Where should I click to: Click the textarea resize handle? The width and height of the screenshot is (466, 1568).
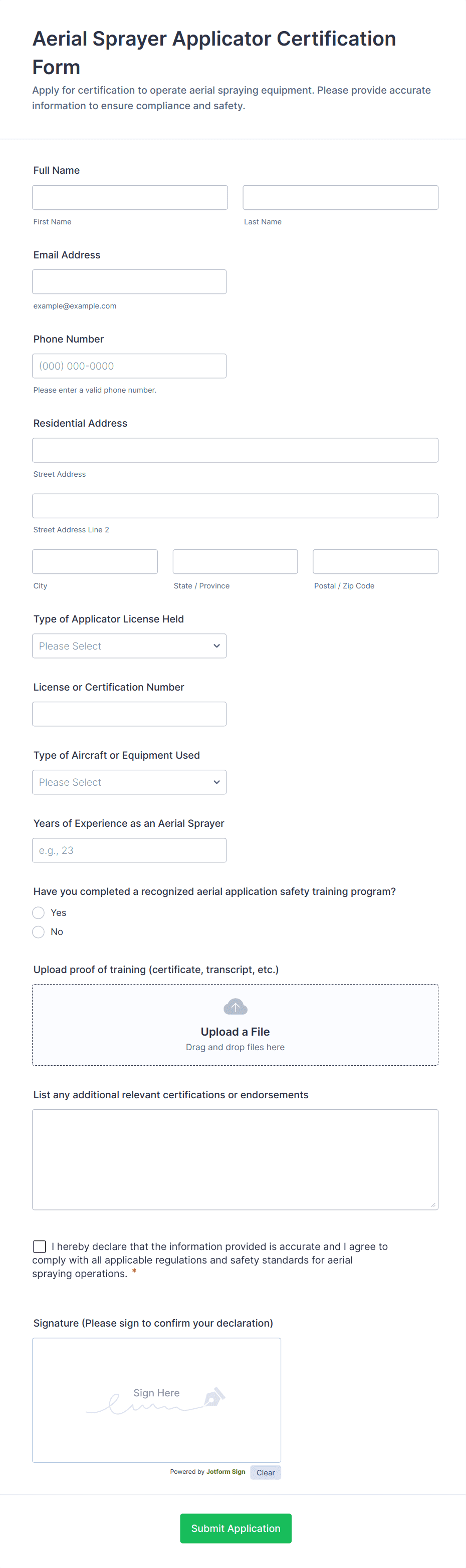click(x=433, y=1204)
